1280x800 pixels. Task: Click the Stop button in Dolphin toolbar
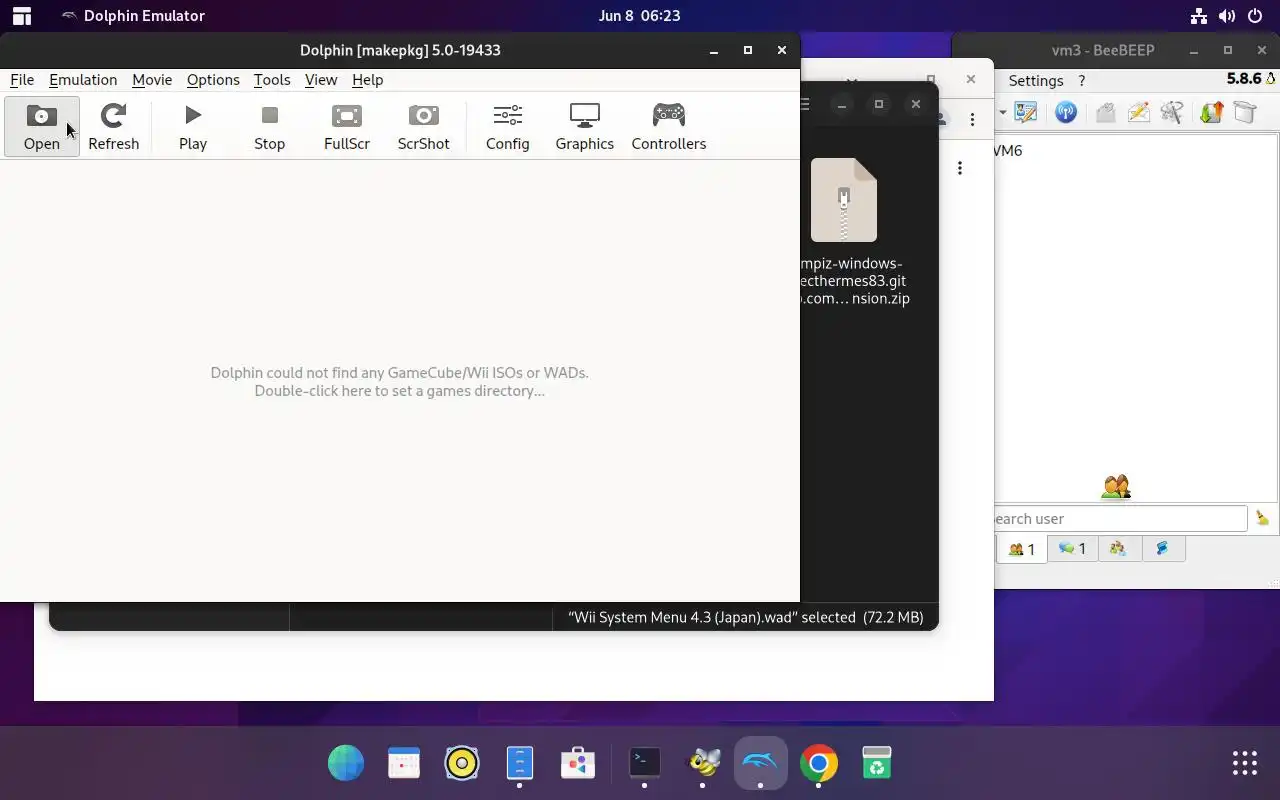269,126
